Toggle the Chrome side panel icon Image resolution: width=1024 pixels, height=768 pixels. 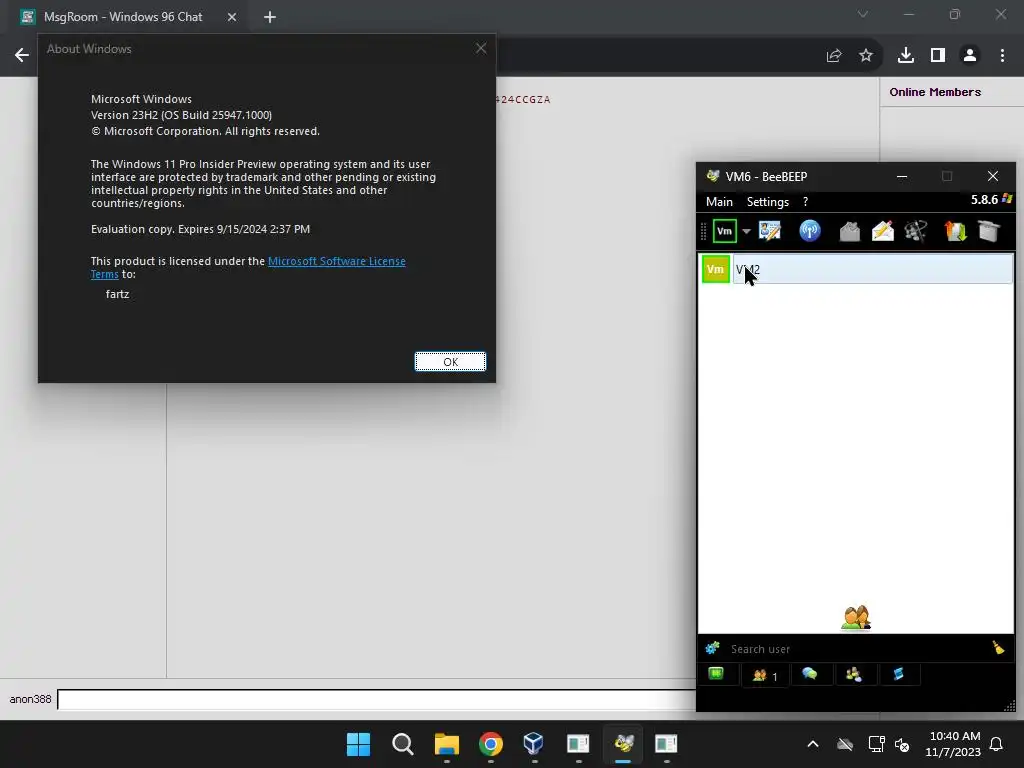(938, 56)
